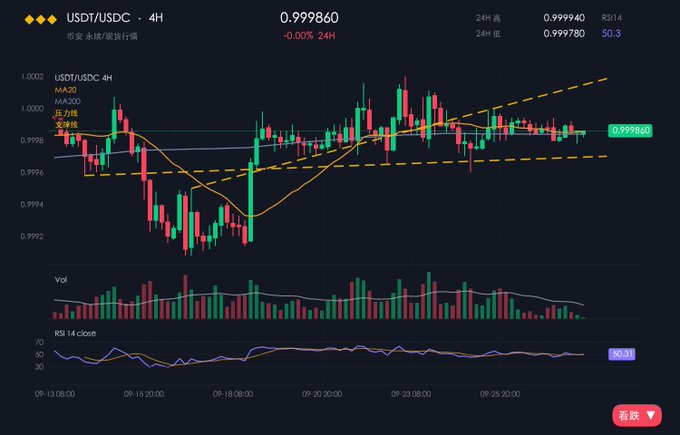Click the 0.9992 price axis label
This screenshot has height=435, width=680.
33,237
